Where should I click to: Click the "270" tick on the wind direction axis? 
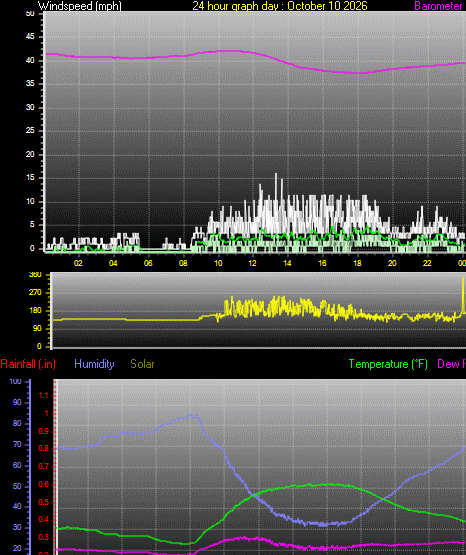[x=35, y=292]
